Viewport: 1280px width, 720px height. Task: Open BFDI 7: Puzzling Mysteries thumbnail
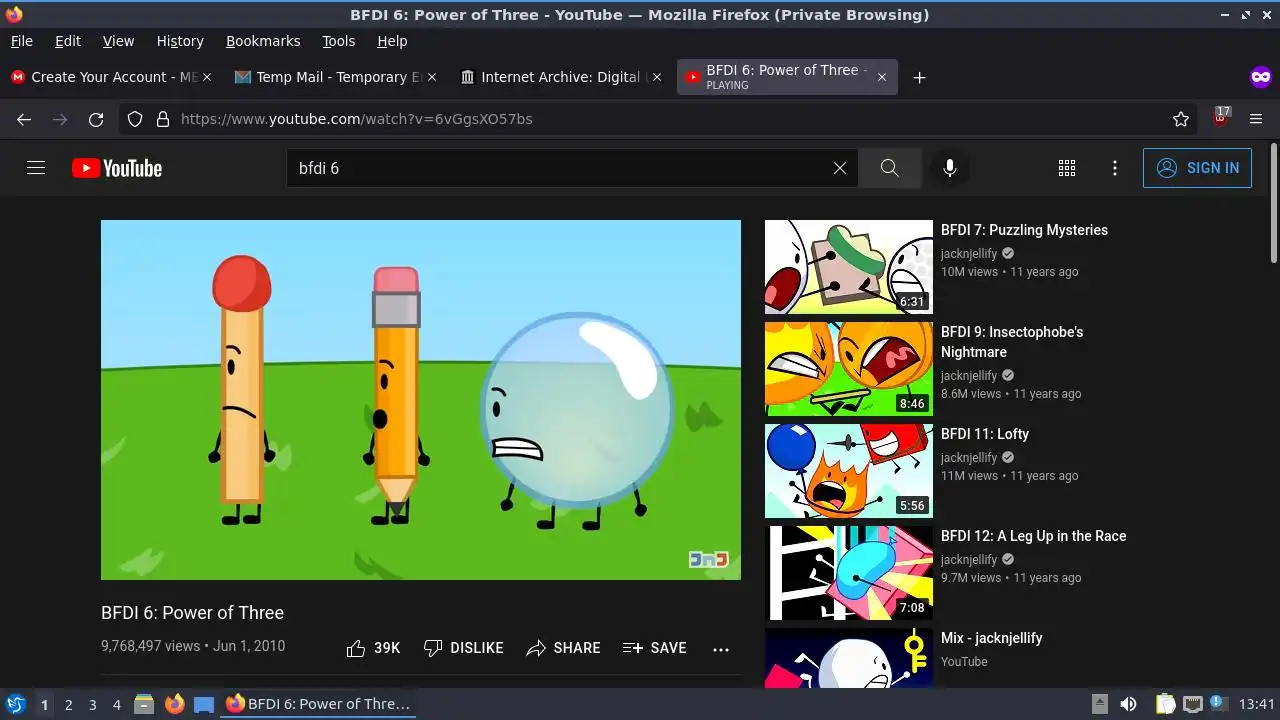coord(849,267)
